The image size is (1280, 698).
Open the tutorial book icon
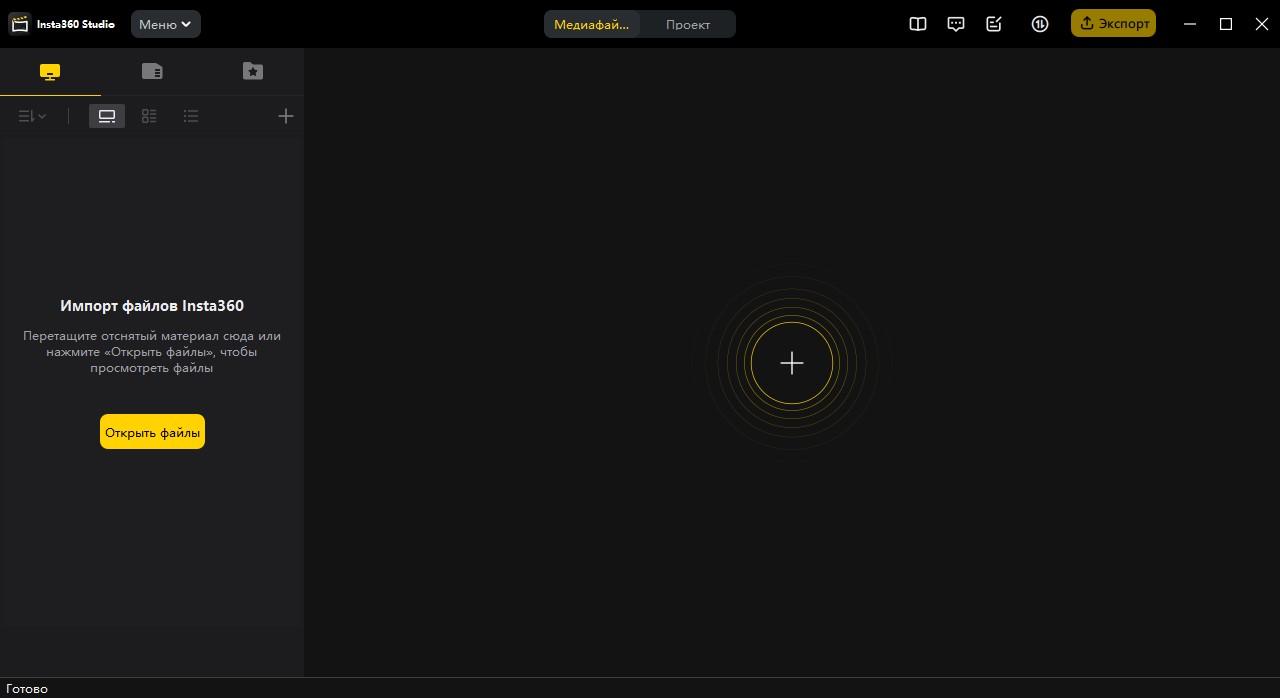point(917,24)
